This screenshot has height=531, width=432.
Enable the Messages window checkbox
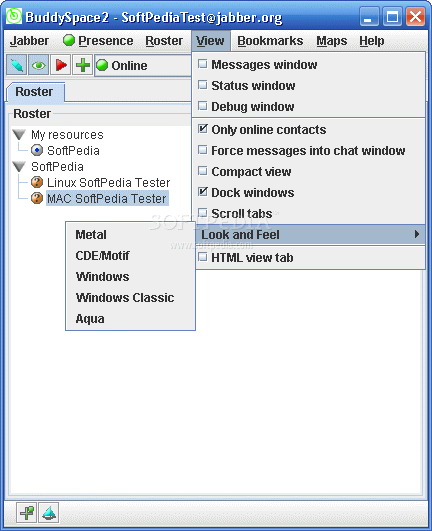click(x=202, y=64)
